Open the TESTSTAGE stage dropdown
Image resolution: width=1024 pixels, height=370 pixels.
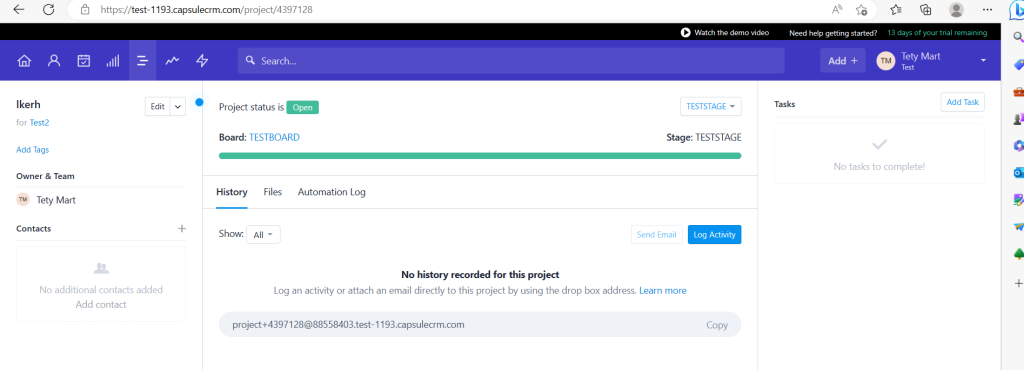point(711,106)
